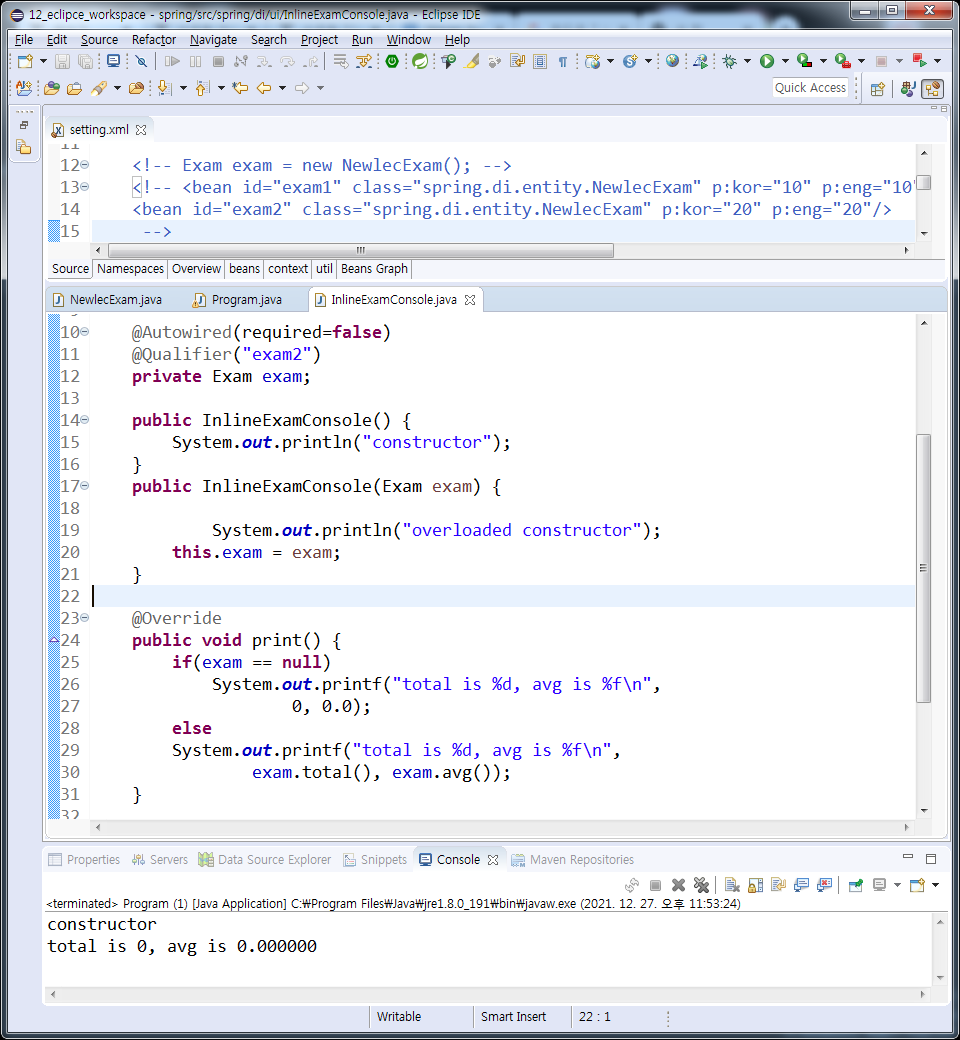Click the Save All icon
The width and height of the screenshot is (960, 1040).
click(x=86, y=62)
